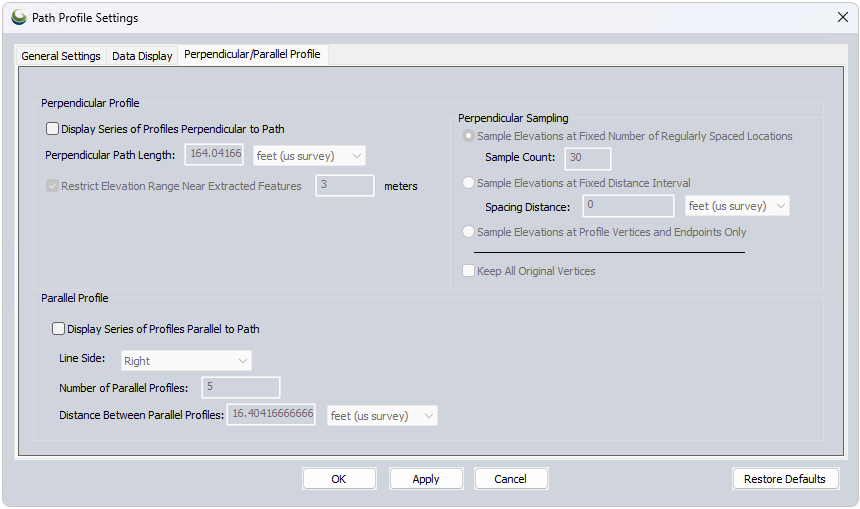860x509 pixels.
Task: Click the Restore Defaults button
Action: (784, 479)
